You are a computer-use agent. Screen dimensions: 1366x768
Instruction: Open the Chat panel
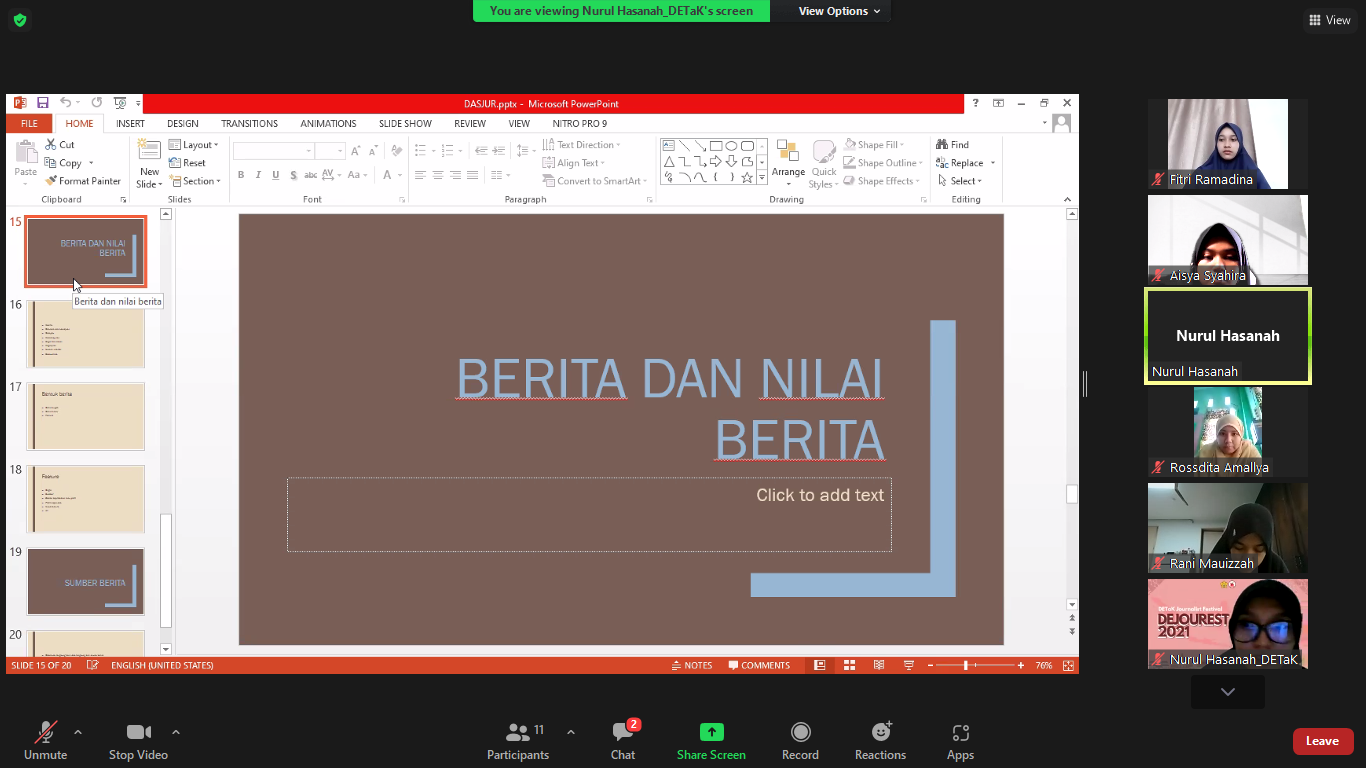click(623, 733)
